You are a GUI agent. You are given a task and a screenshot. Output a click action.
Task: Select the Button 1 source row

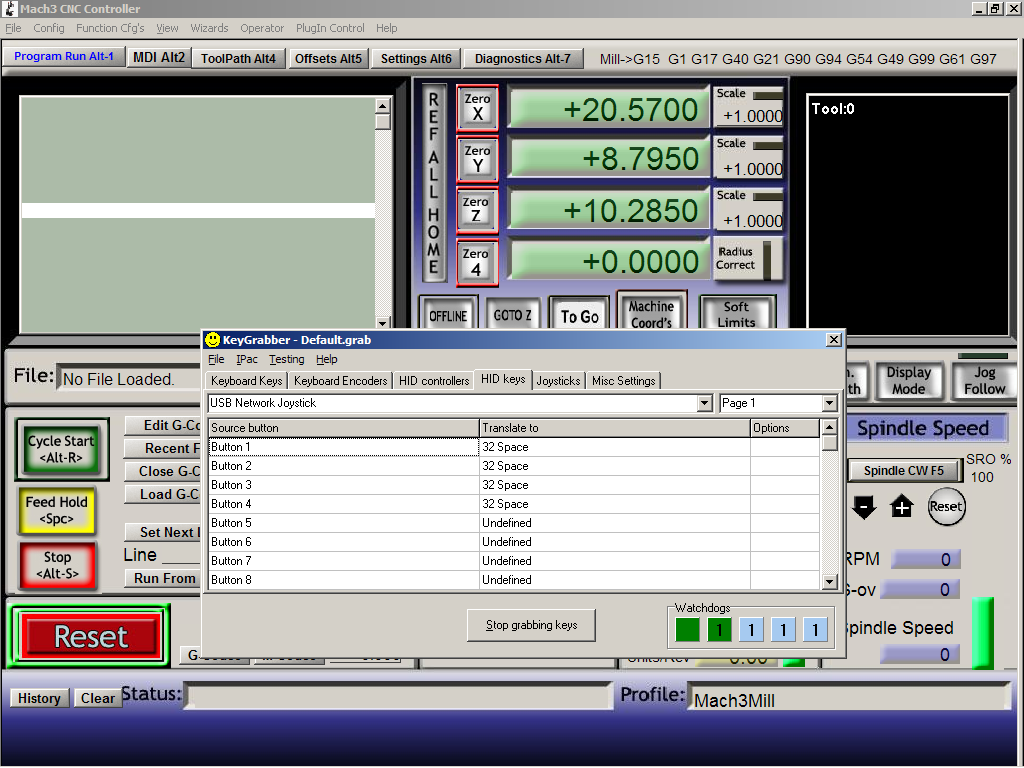point(344,447)
